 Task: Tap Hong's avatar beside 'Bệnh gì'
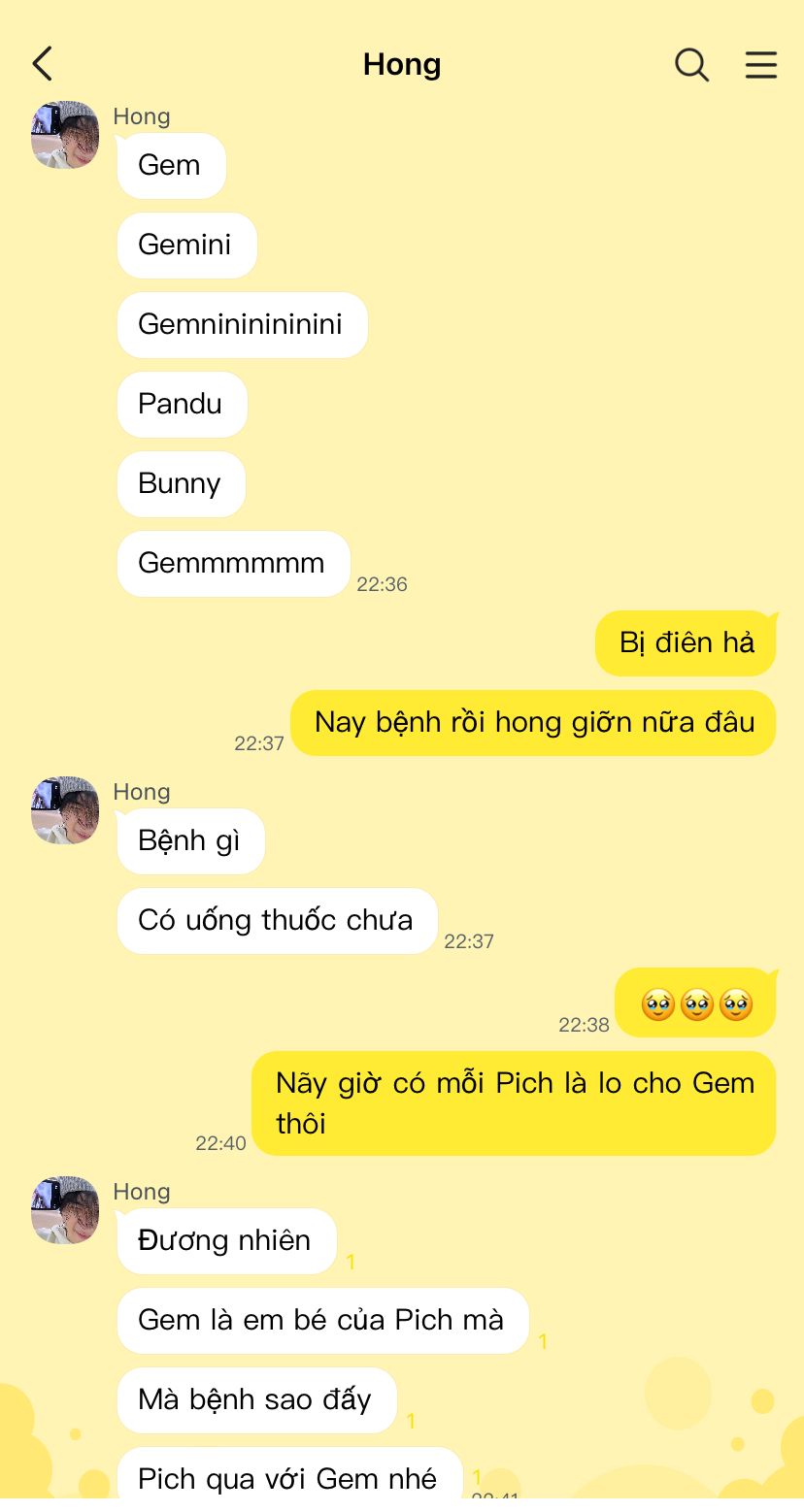tap(65, 810)
